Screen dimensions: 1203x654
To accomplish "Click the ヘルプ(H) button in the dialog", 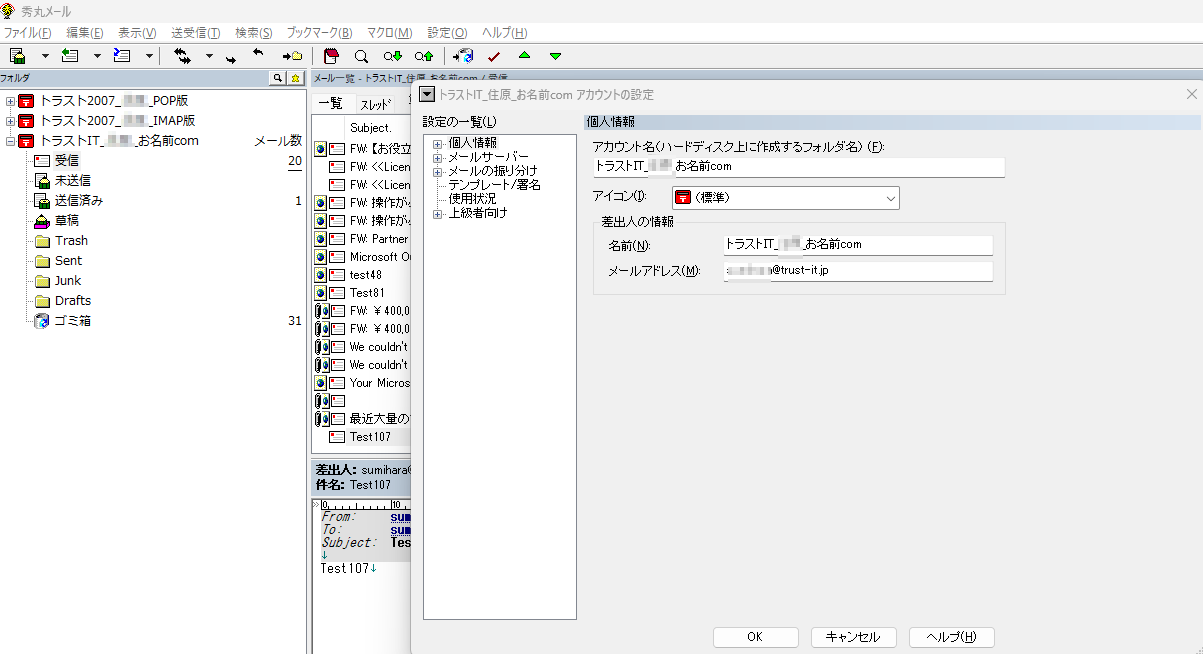I will pos(951,637).
